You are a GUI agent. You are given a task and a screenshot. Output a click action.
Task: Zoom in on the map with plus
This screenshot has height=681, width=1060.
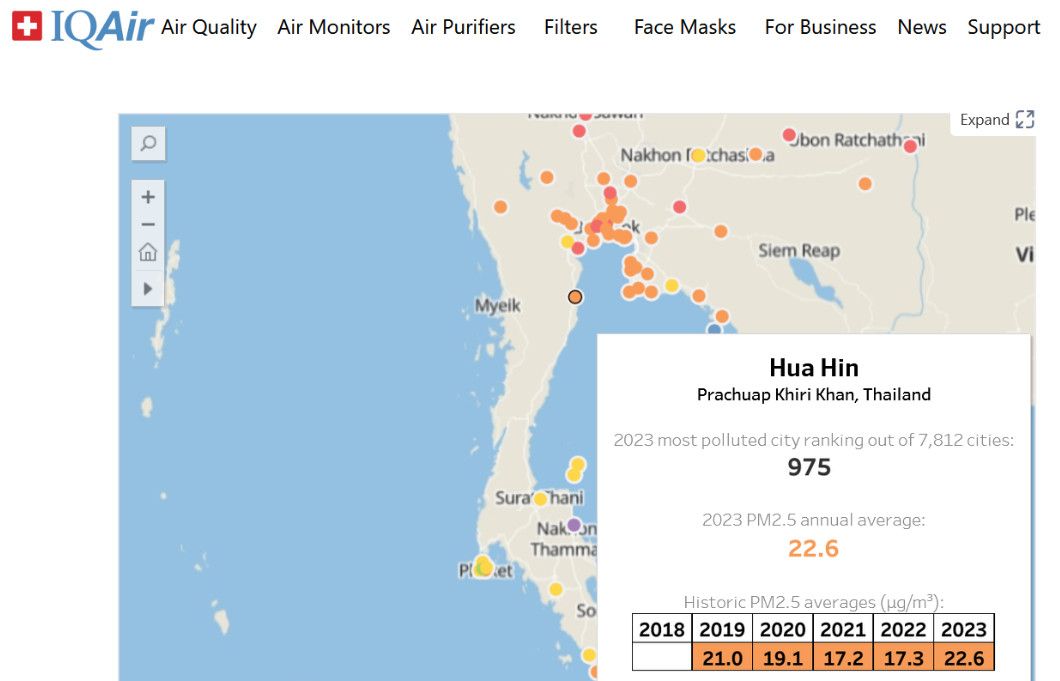pyautogui.click(x=148, y=197)
